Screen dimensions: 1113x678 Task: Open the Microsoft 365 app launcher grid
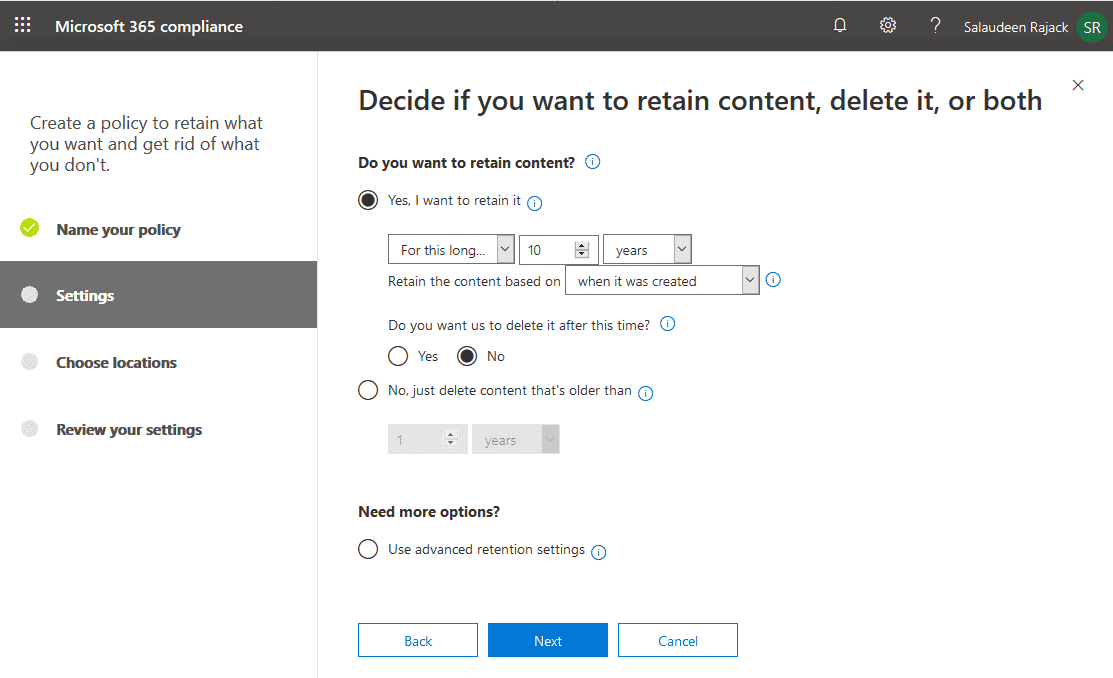click(x=24, y=24)
